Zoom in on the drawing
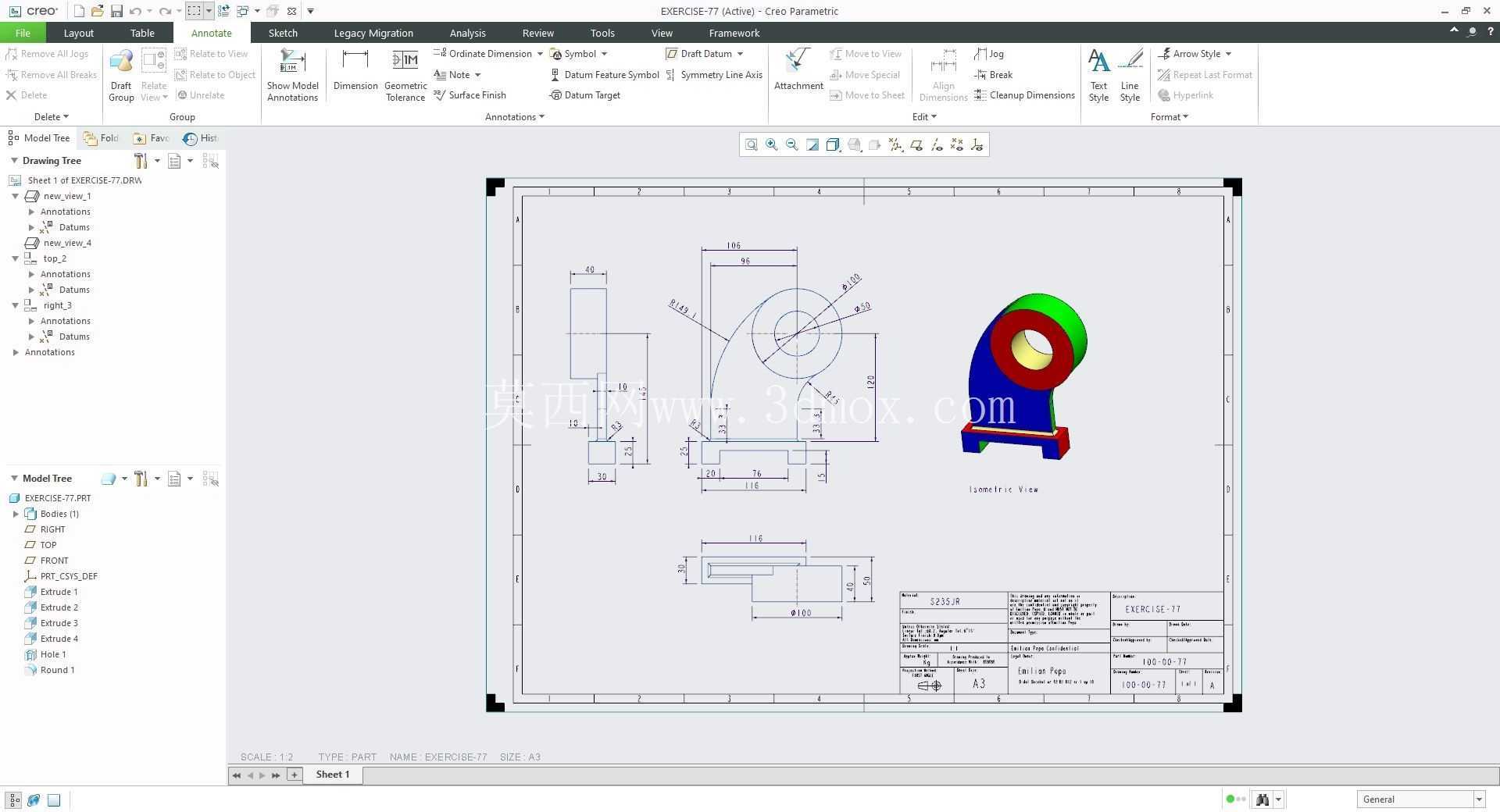 click(772, 144)
